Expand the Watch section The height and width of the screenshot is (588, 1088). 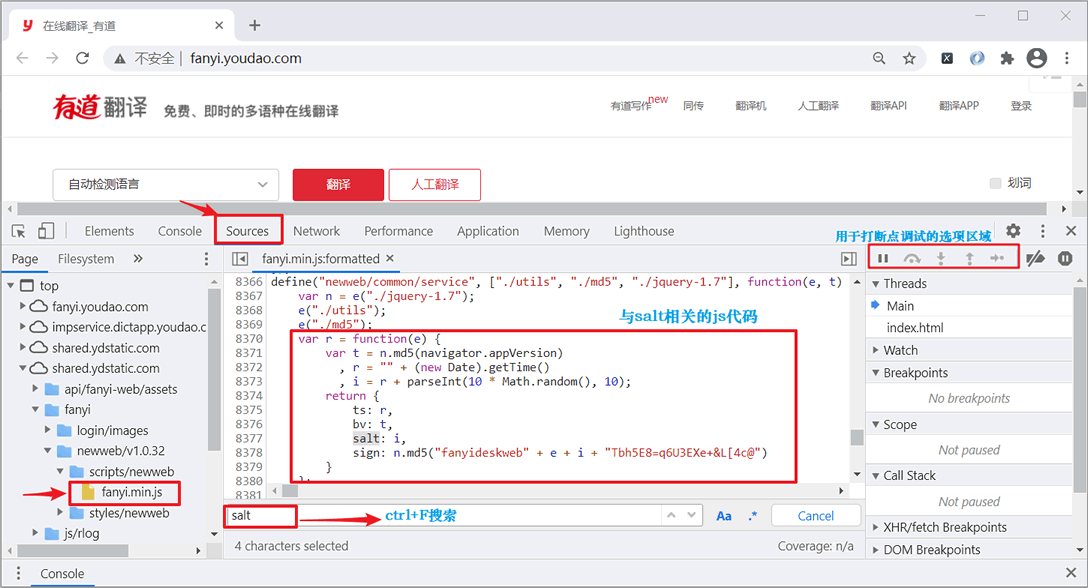[876, 350]
